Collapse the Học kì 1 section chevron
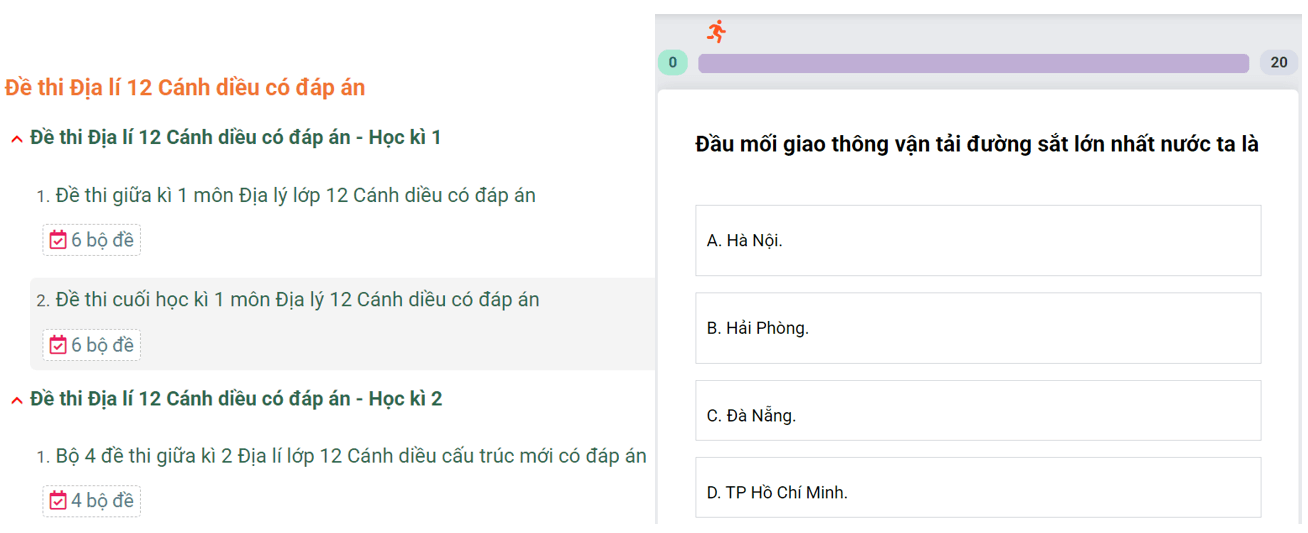 point(16,139)
